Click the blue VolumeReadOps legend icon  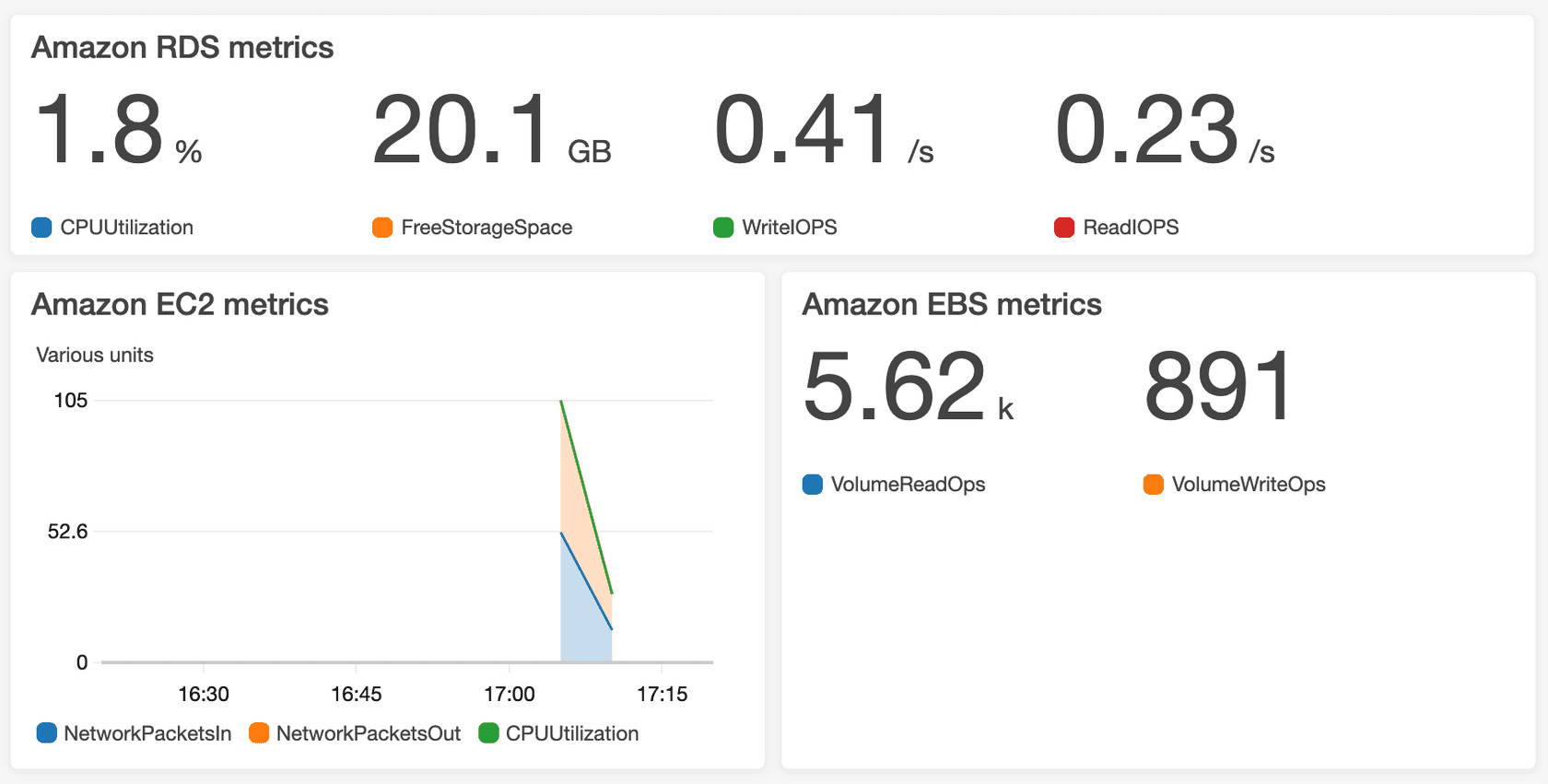pos(812,484)
